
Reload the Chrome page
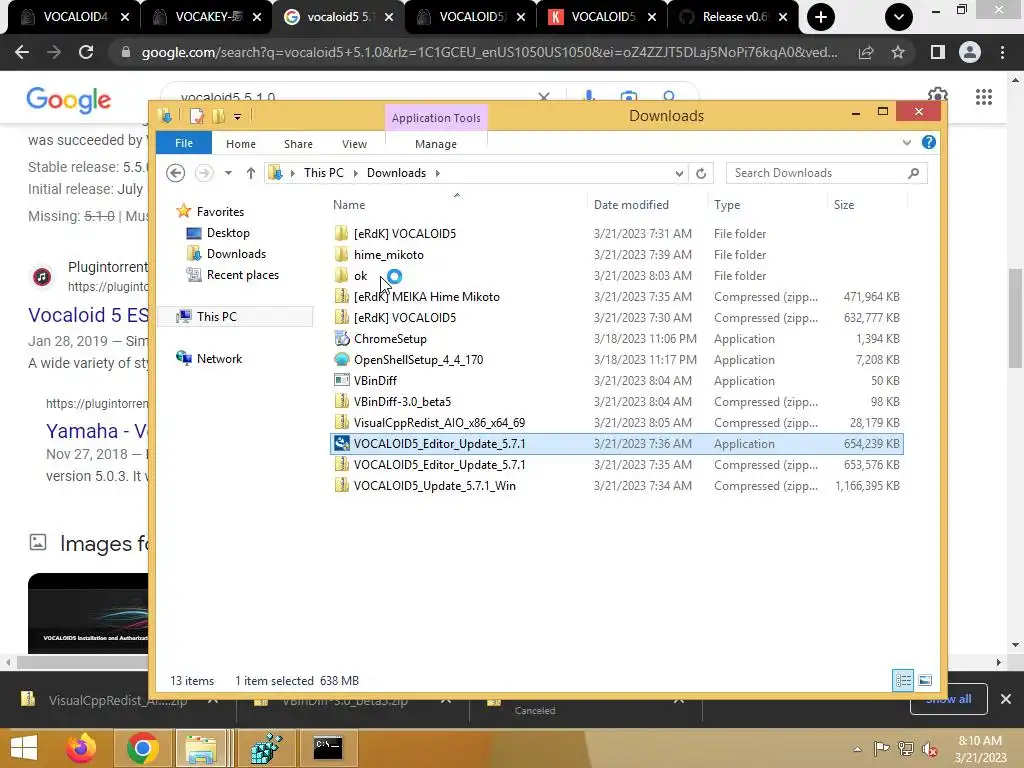(x=86, y=52)
